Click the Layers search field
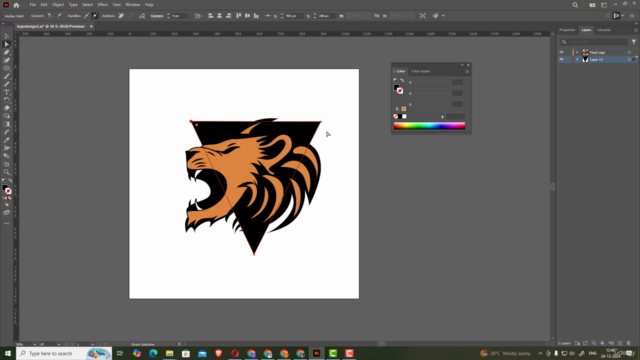The height and width of the screenshot is (360, 640). click(594, 42)
